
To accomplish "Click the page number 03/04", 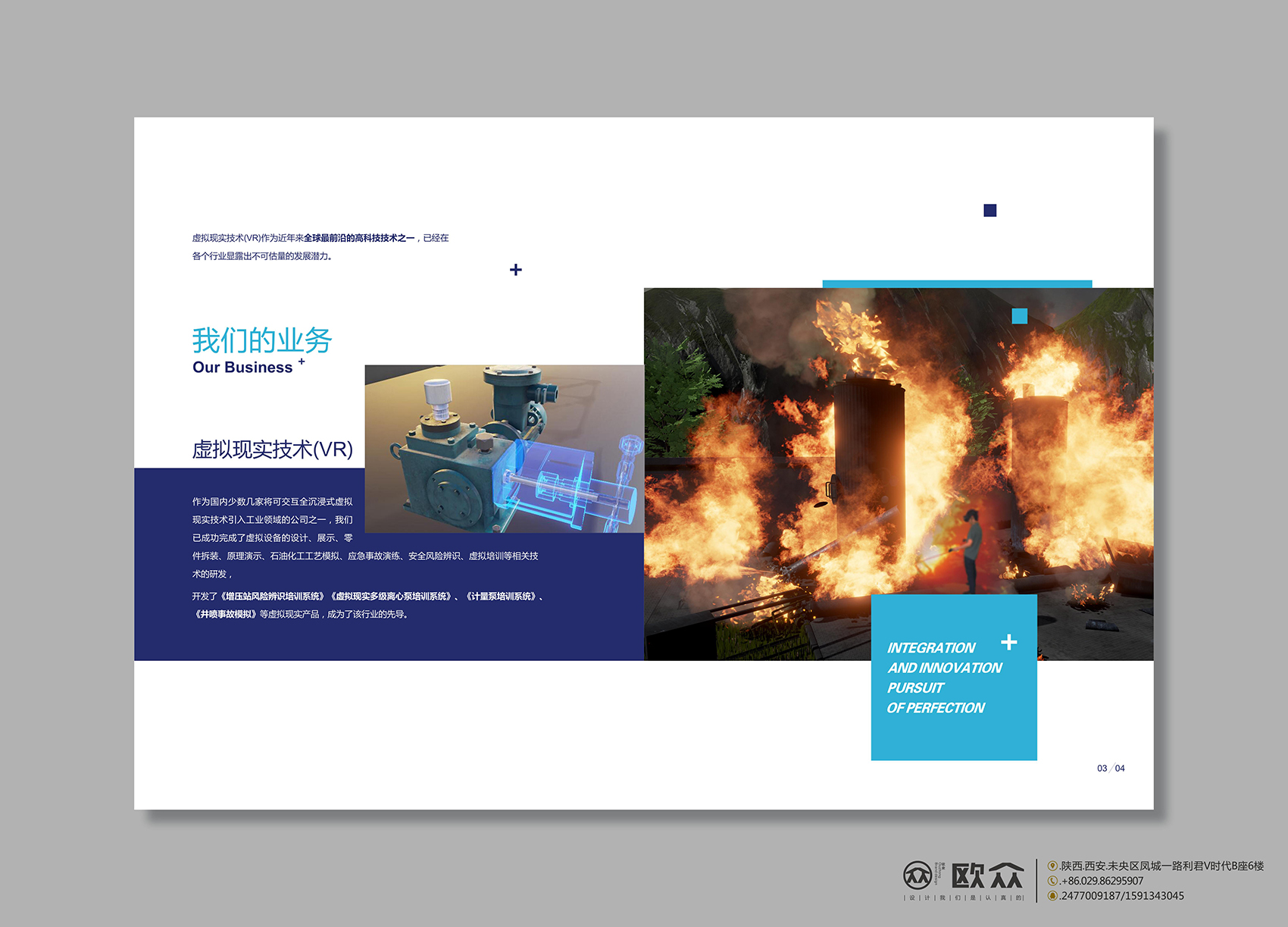I will pos(1111,769).
